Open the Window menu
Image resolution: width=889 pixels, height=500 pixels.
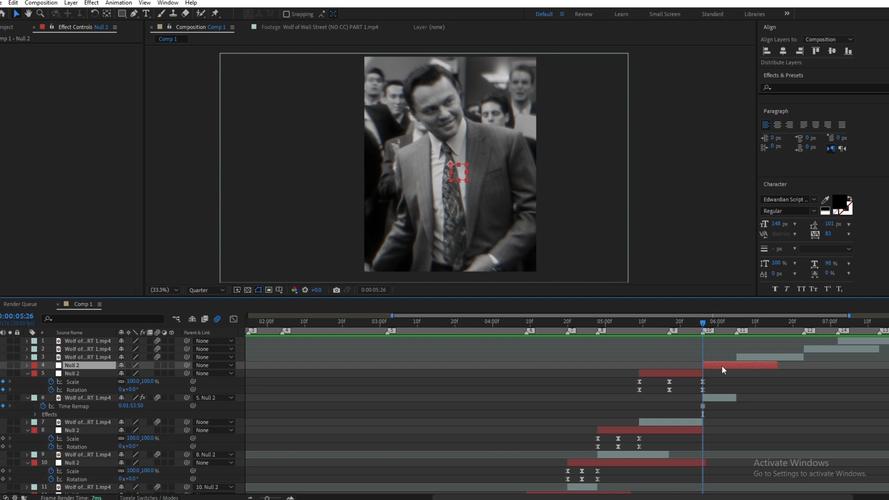point(168,3)
